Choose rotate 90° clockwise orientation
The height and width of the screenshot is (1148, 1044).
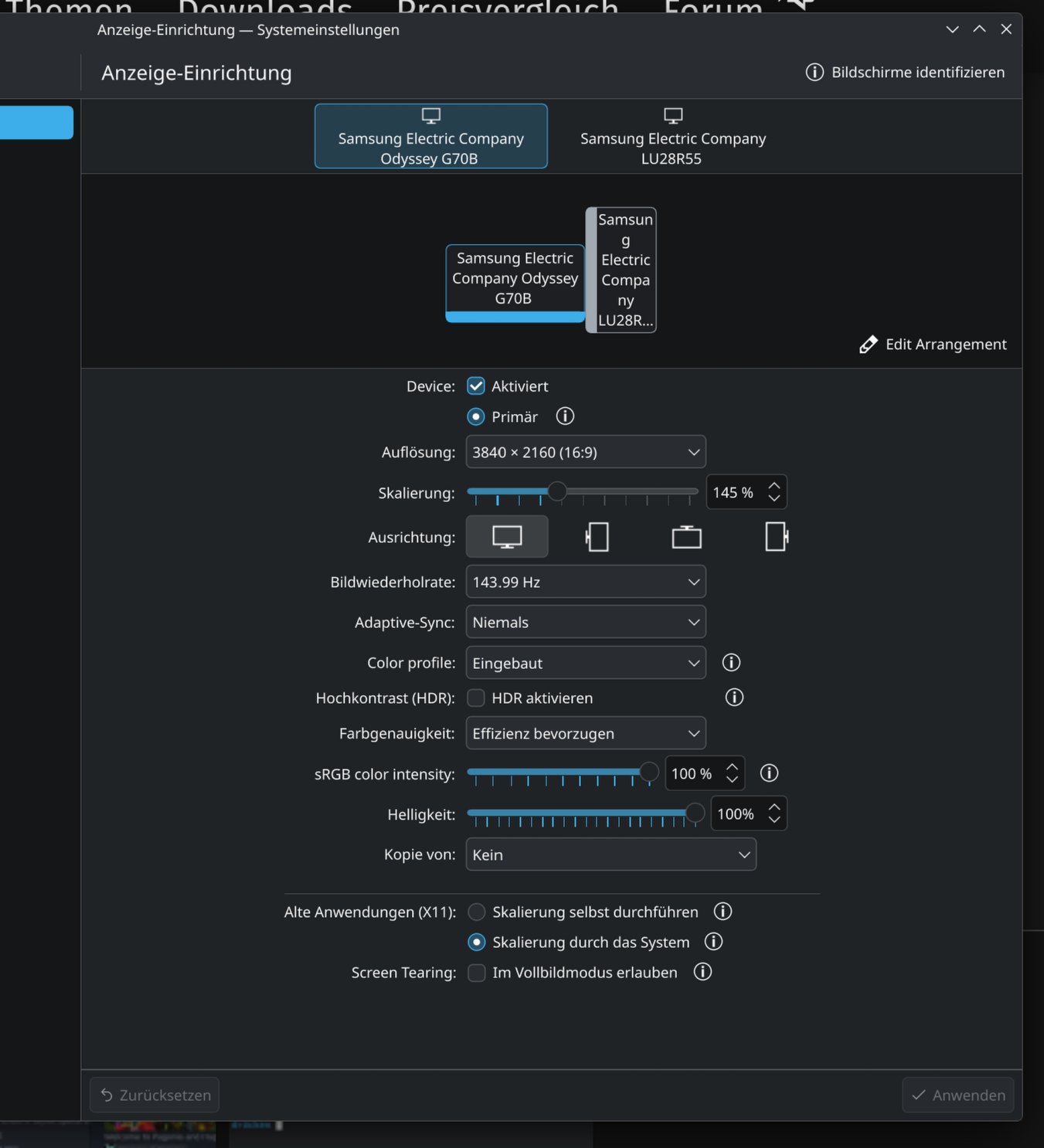[x=777, y=537]
